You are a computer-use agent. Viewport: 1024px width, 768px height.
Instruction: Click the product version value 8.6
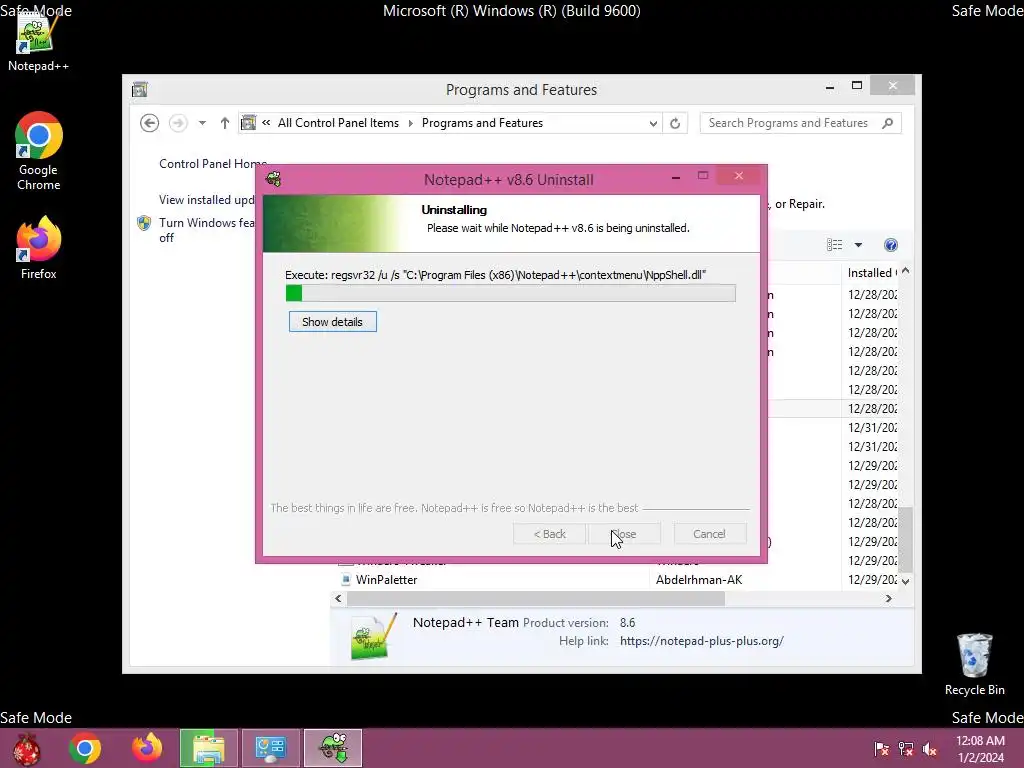628,623
